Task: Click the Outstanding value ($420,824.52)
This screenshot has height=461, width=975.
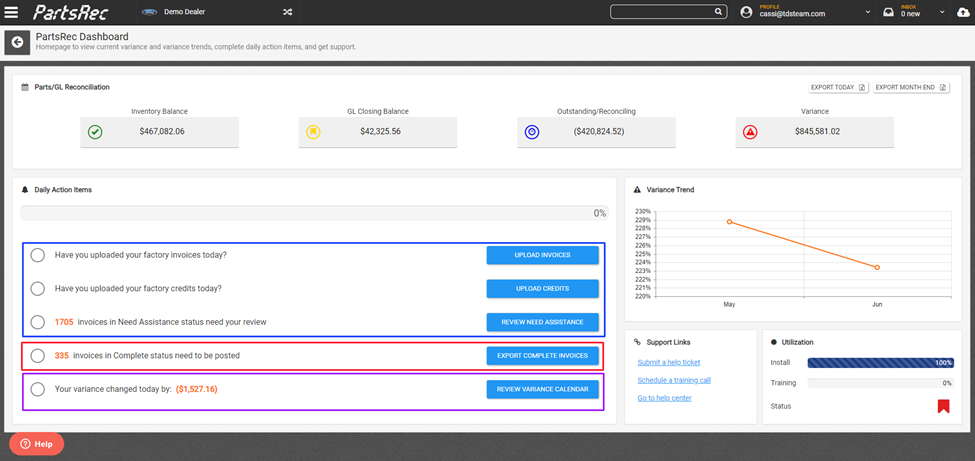Action: pos(599,132)
